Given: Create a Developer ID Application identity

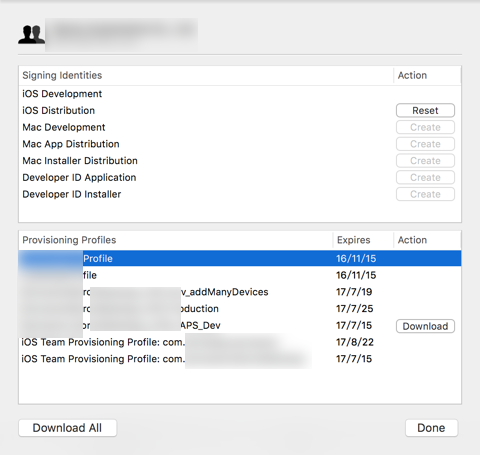Looking at the screenshot, I should click(x=425, y=177).
